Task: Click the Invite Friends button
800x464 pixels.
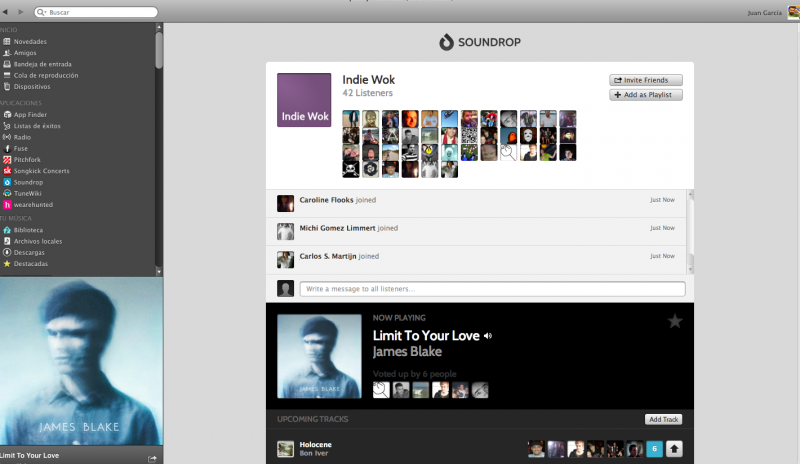Action: point(646,80)
